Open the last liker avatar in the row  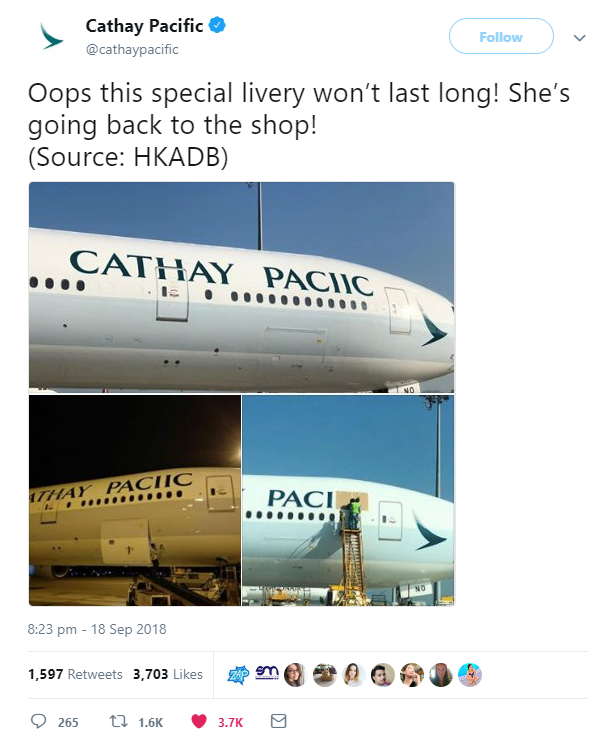(x=470, y=675)
